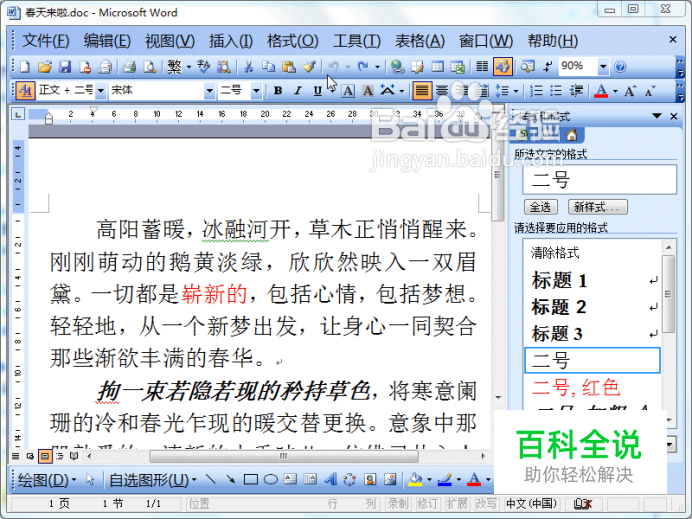Apply blue line color on drawing toolbar

pyautogui.click(x=444, y=479)
